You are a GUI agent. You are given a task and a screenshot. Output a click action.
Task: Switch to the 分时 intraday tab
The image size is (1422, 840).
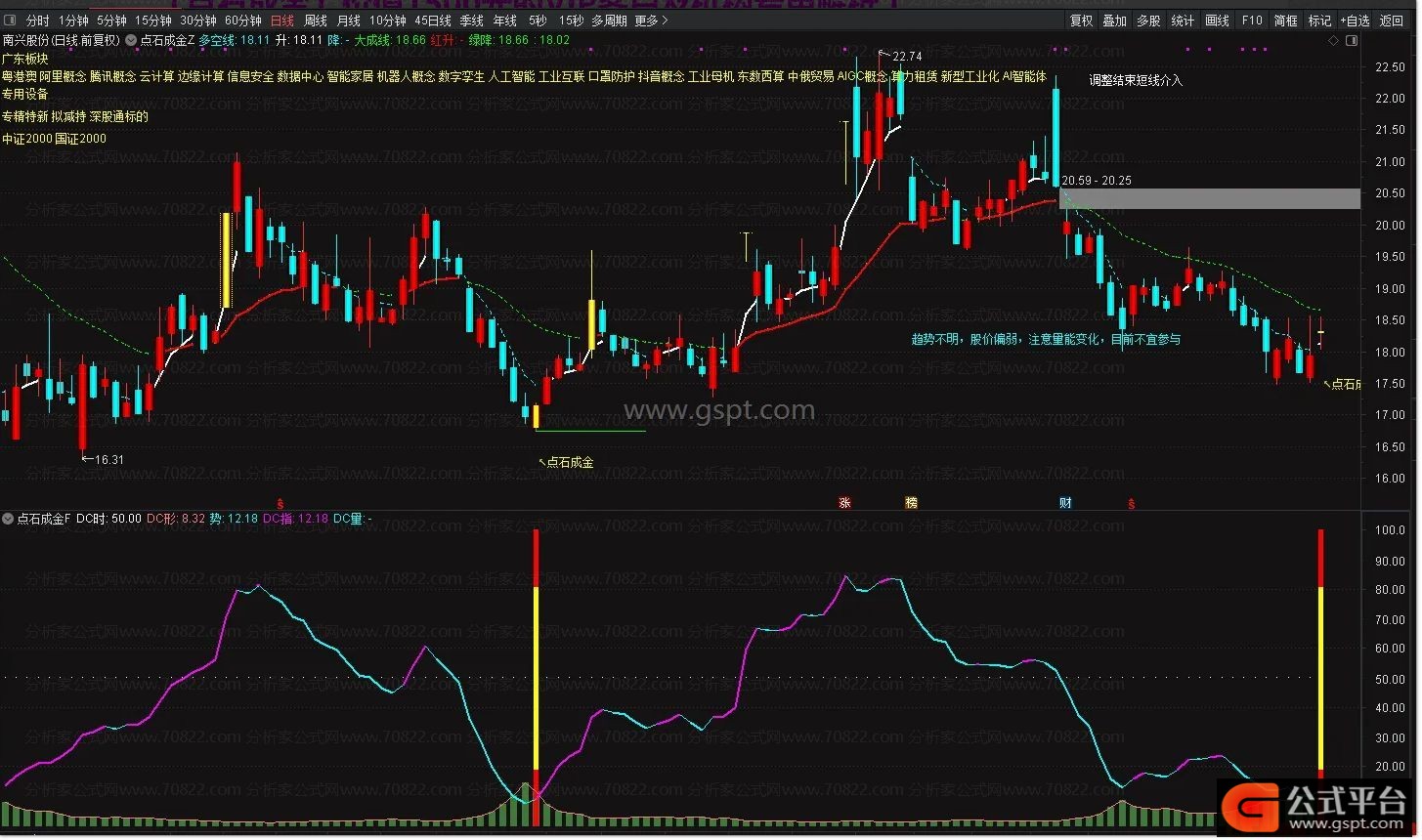coord(37,20)
